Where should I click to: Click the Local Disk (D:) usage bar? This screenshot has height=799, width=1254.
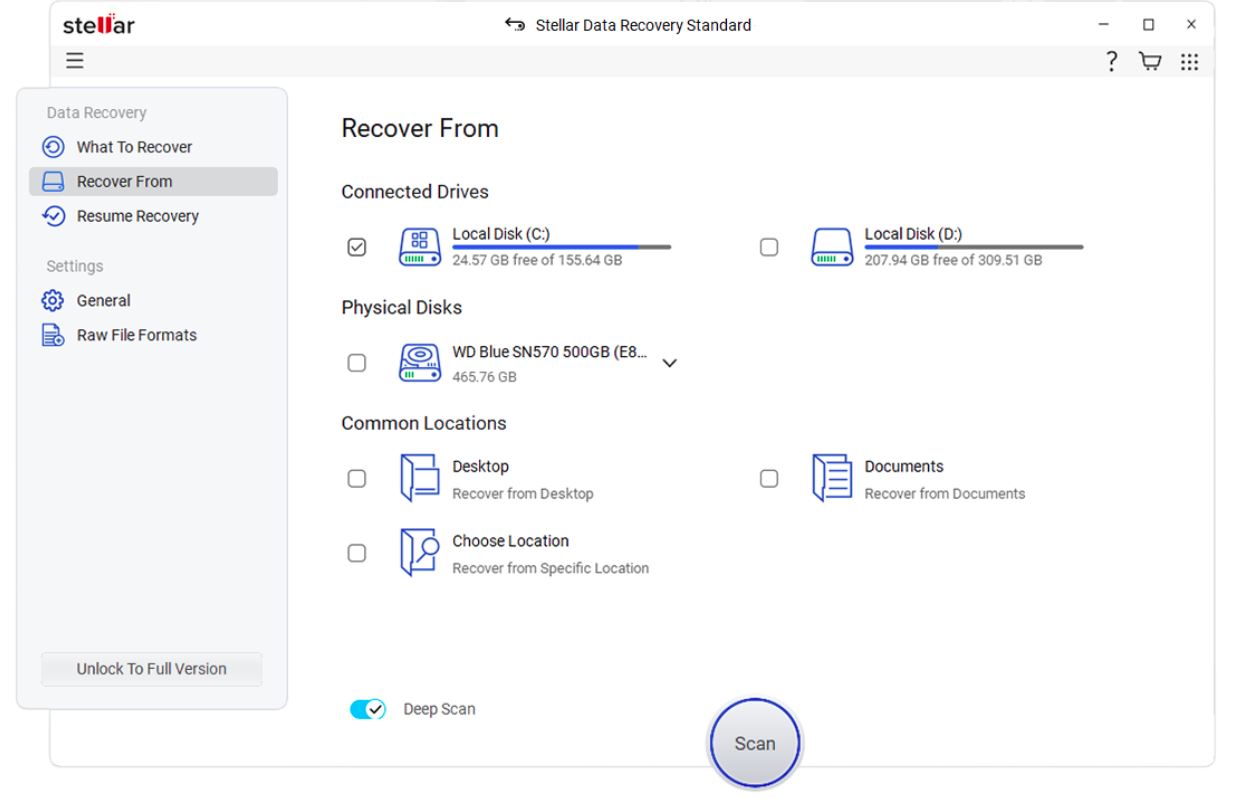coord(974,247)
